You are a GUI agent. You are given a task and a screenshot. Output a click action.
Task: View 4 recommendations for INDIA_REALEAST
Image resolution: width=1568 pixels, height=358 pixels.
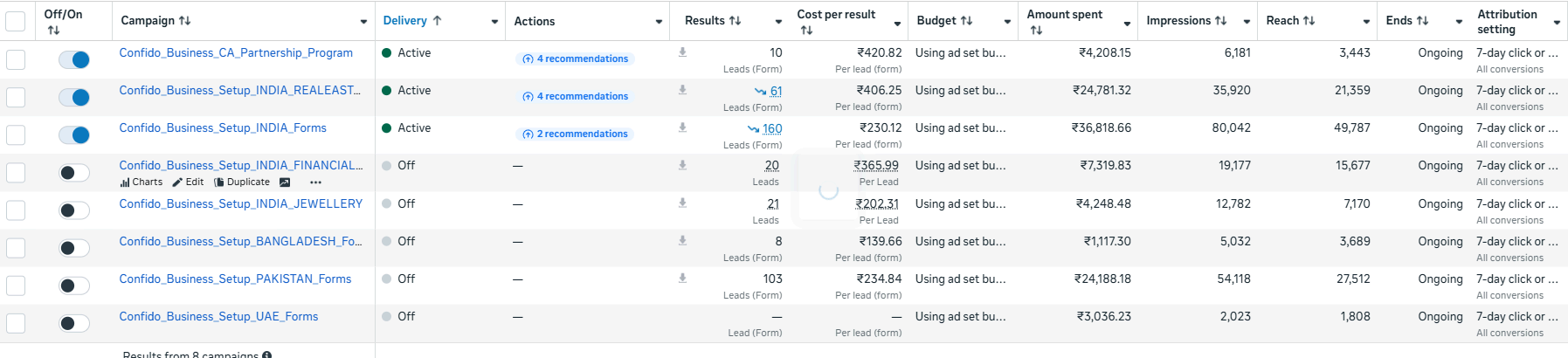[x=575, y=96]
